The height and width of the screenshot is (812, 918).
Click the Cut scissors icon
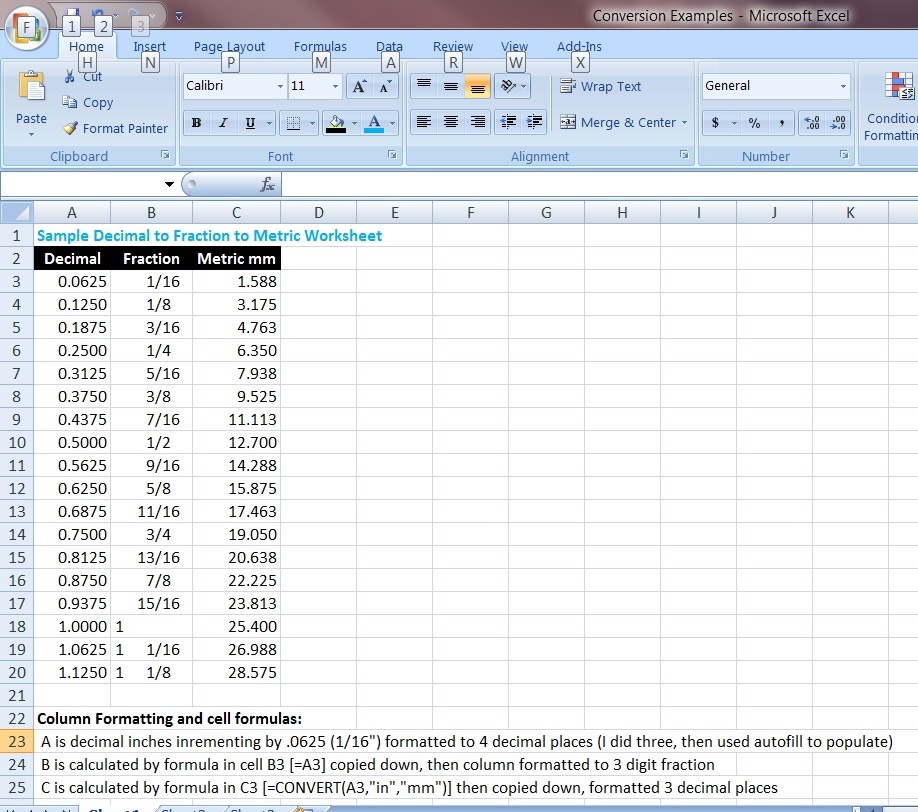(70, 76)
